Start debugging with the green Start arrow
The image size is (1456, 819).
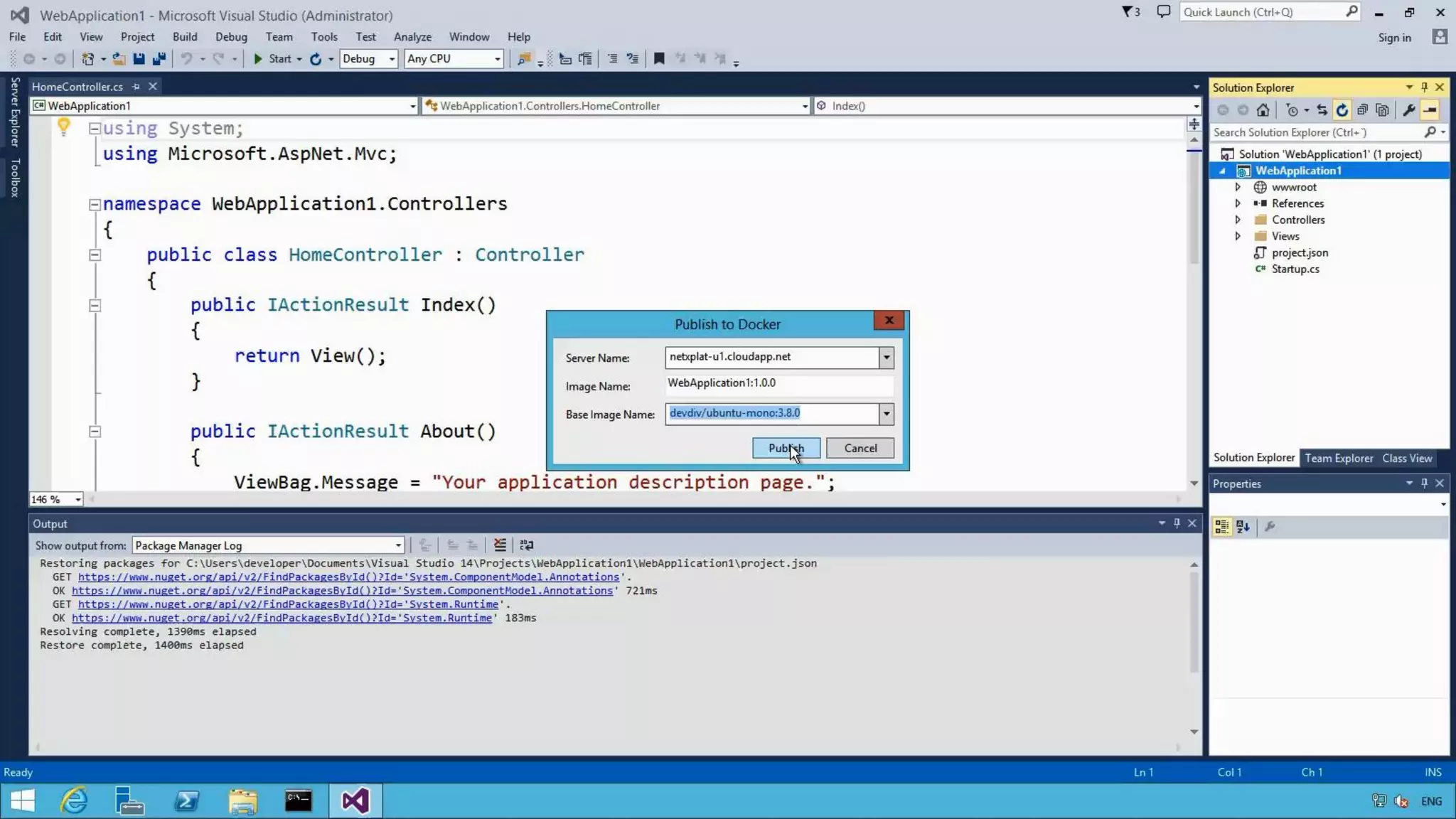pos(258,59)
